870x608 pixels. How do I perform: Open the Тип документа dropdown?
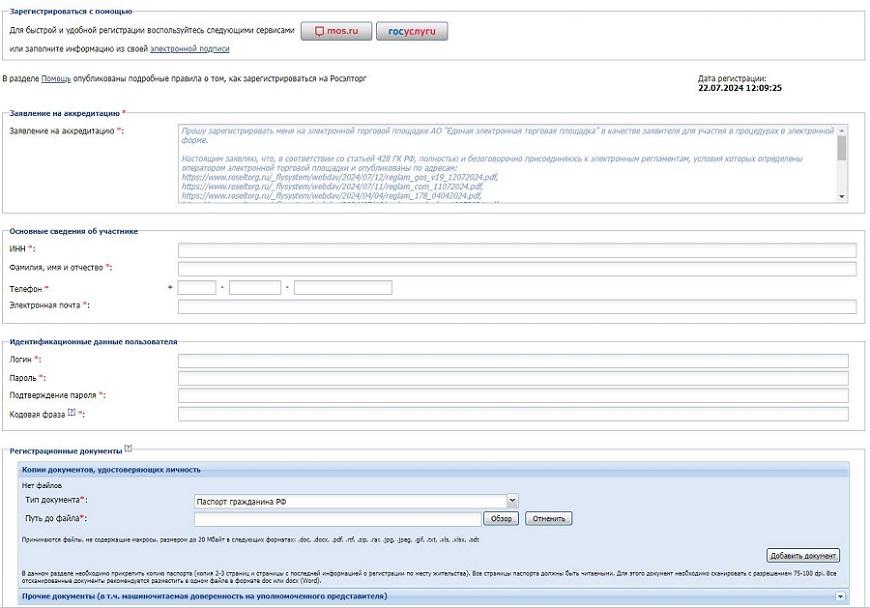[356, 501]
